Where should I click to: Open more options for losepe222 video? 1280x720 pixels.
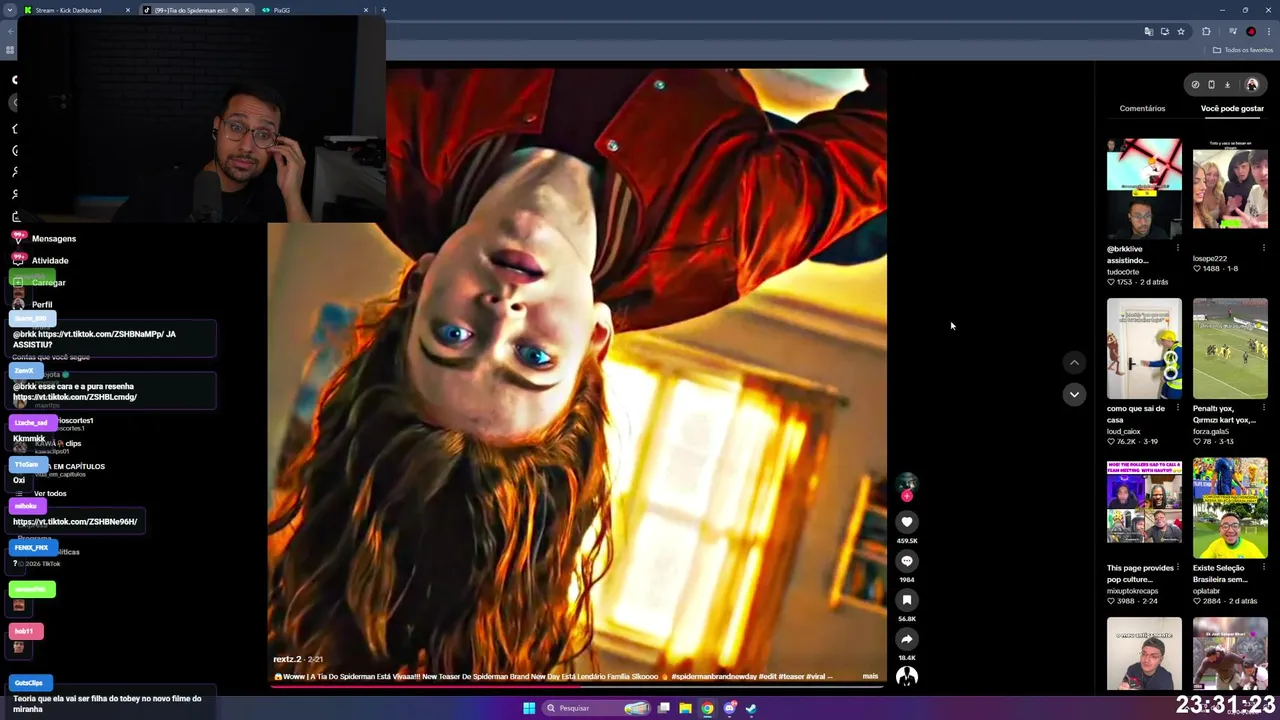click(x=1263, y=248)
